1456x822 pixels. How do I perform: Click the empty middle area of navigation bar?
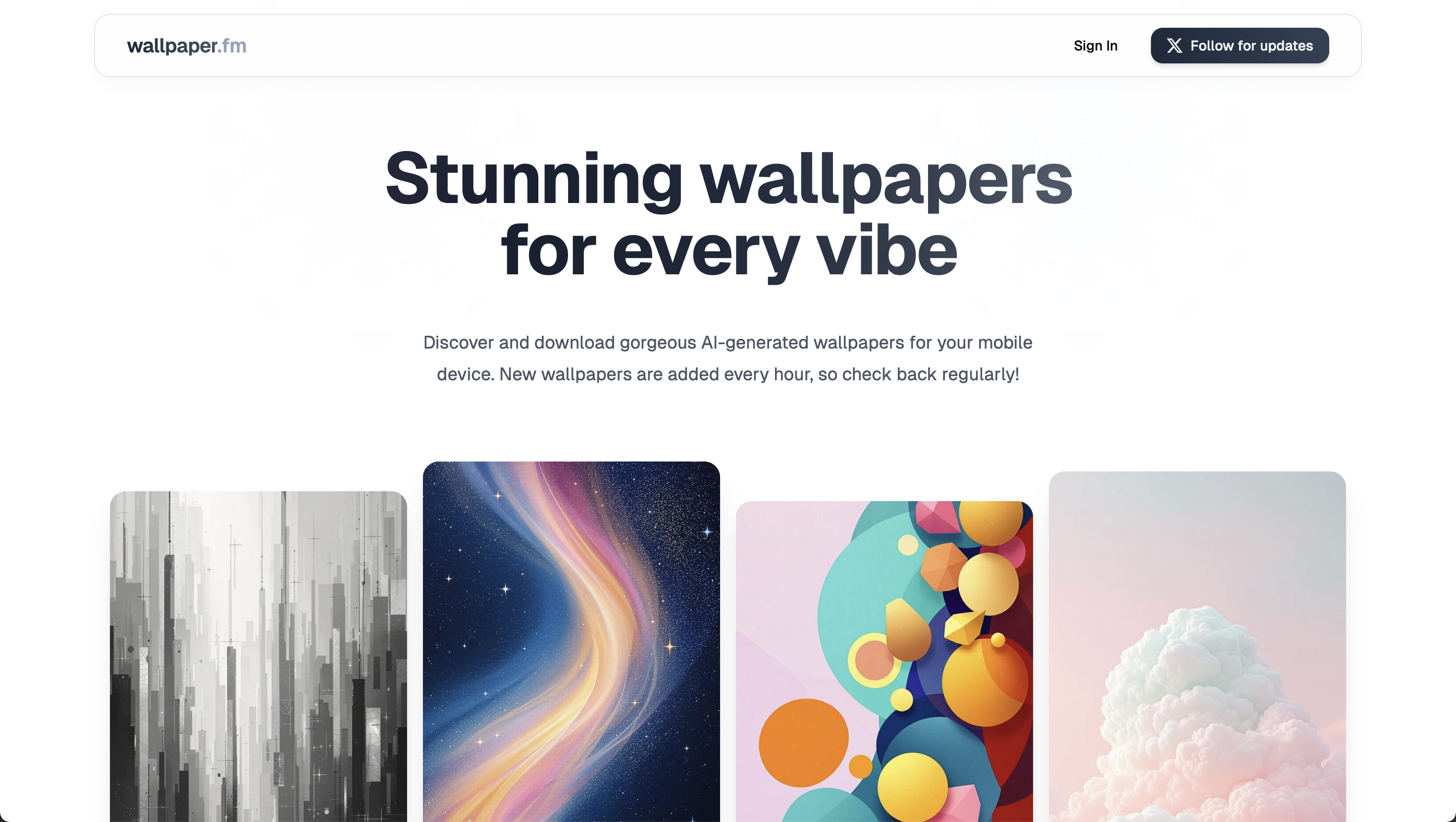(x=656, y=46)
